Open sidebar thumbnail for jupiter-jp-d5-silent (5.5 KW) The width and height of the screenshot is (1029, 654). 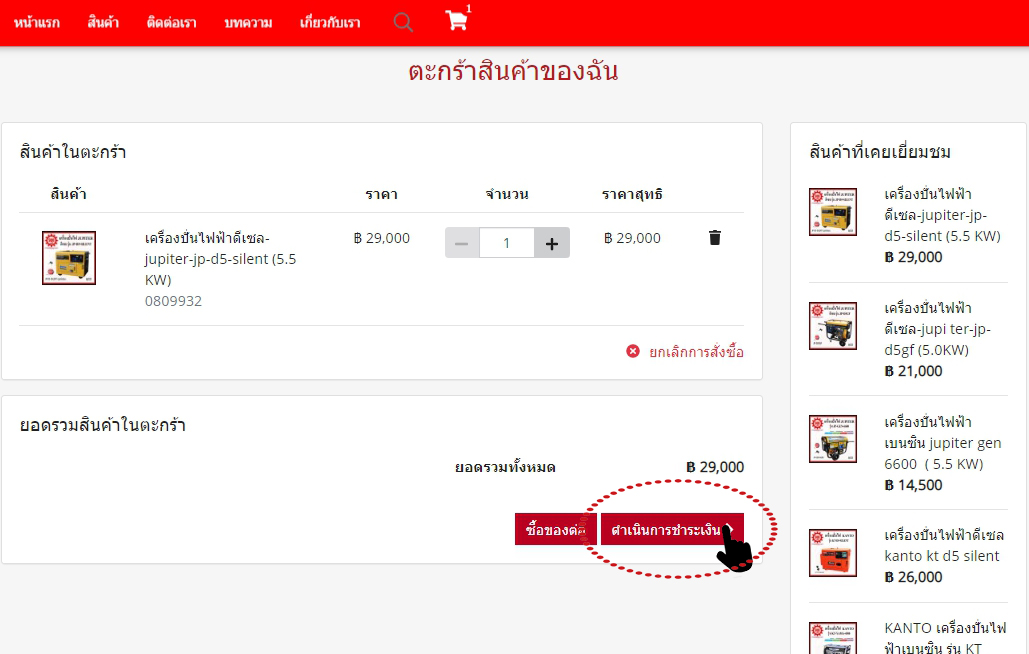[x=833, y=212]
